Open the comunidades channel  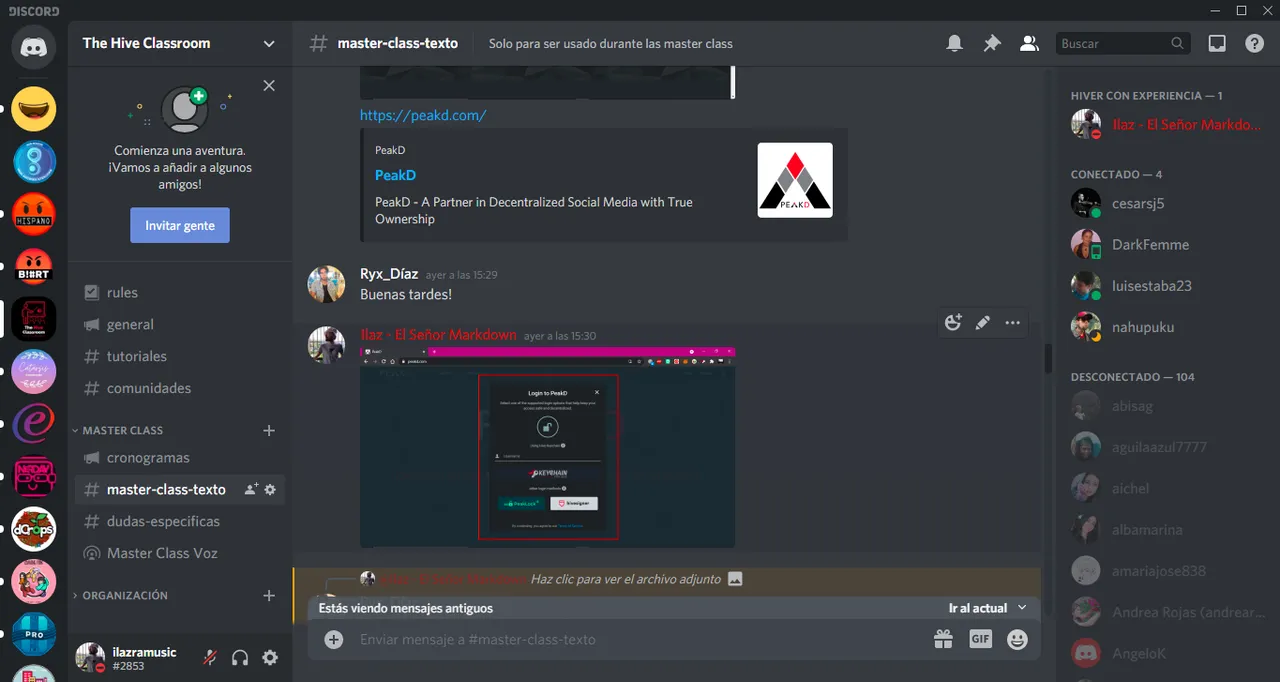[180, 388]
